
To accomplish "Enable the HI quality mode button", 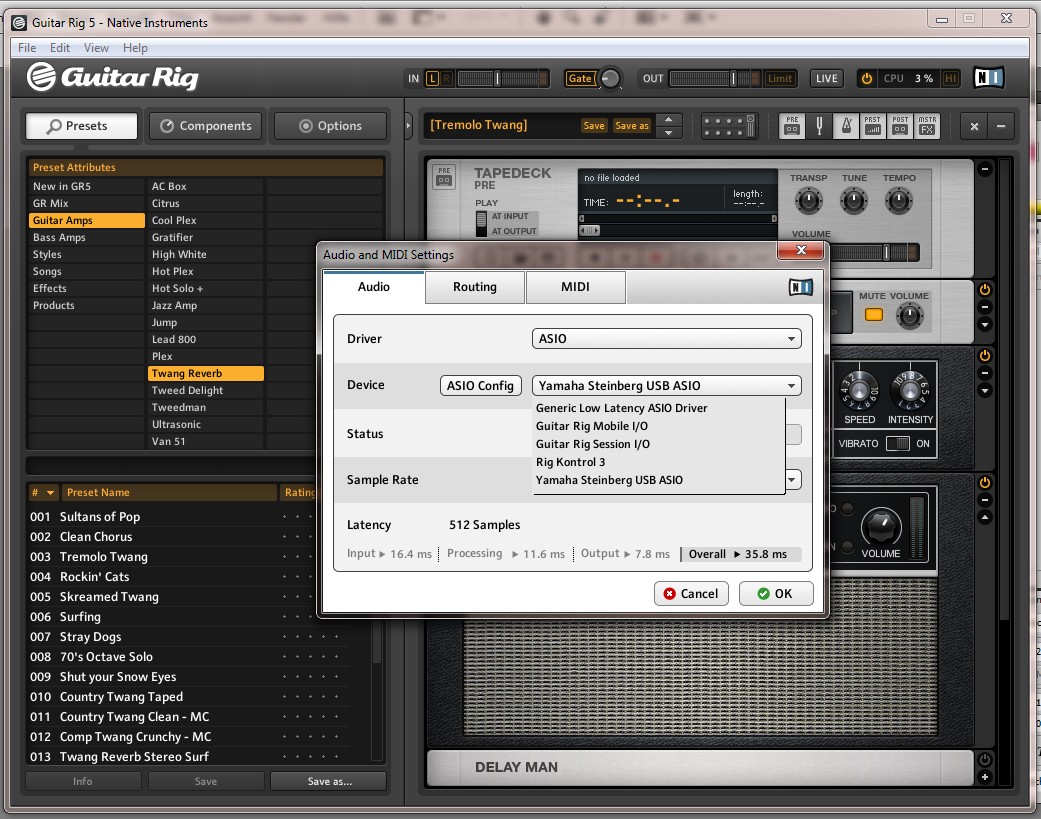I will click(x=950, y=78).
